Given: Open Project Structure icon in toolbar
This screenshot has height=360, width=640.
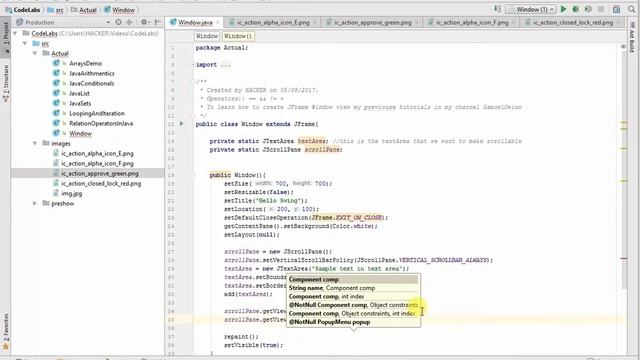Looking at the screenshot, I should pyautogui.click(x=616, y=9).
